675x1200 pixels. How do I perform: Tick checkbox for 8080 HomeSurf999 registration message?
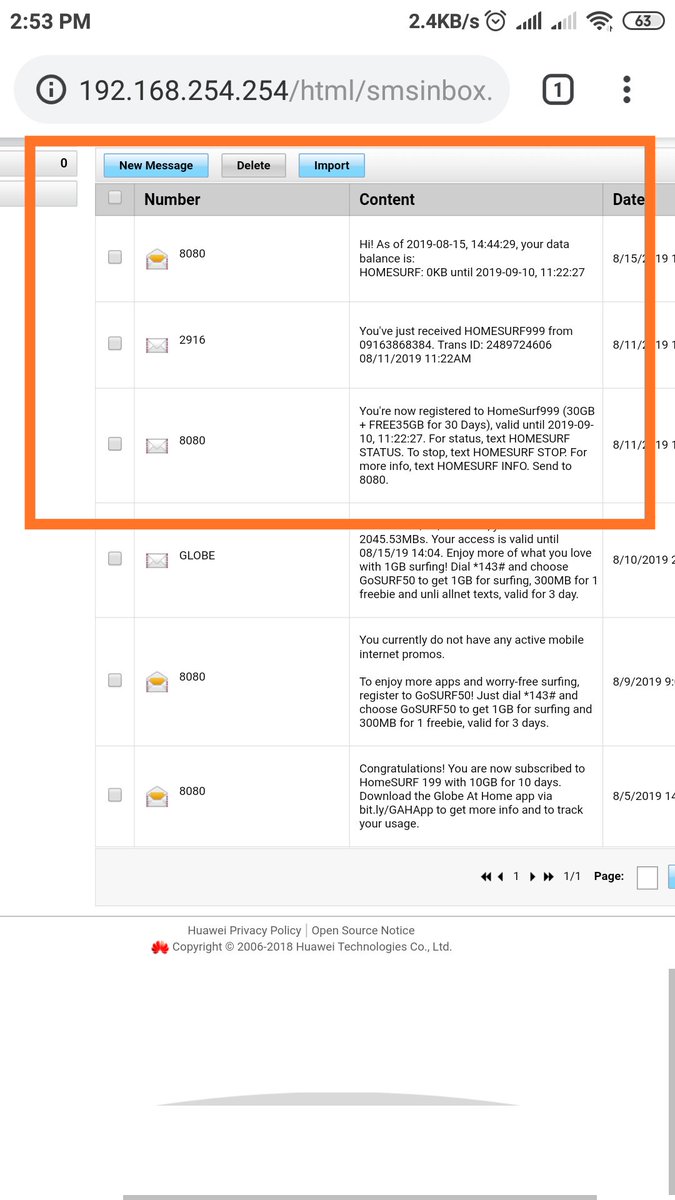pyautogui.click(x=115, y=443)
